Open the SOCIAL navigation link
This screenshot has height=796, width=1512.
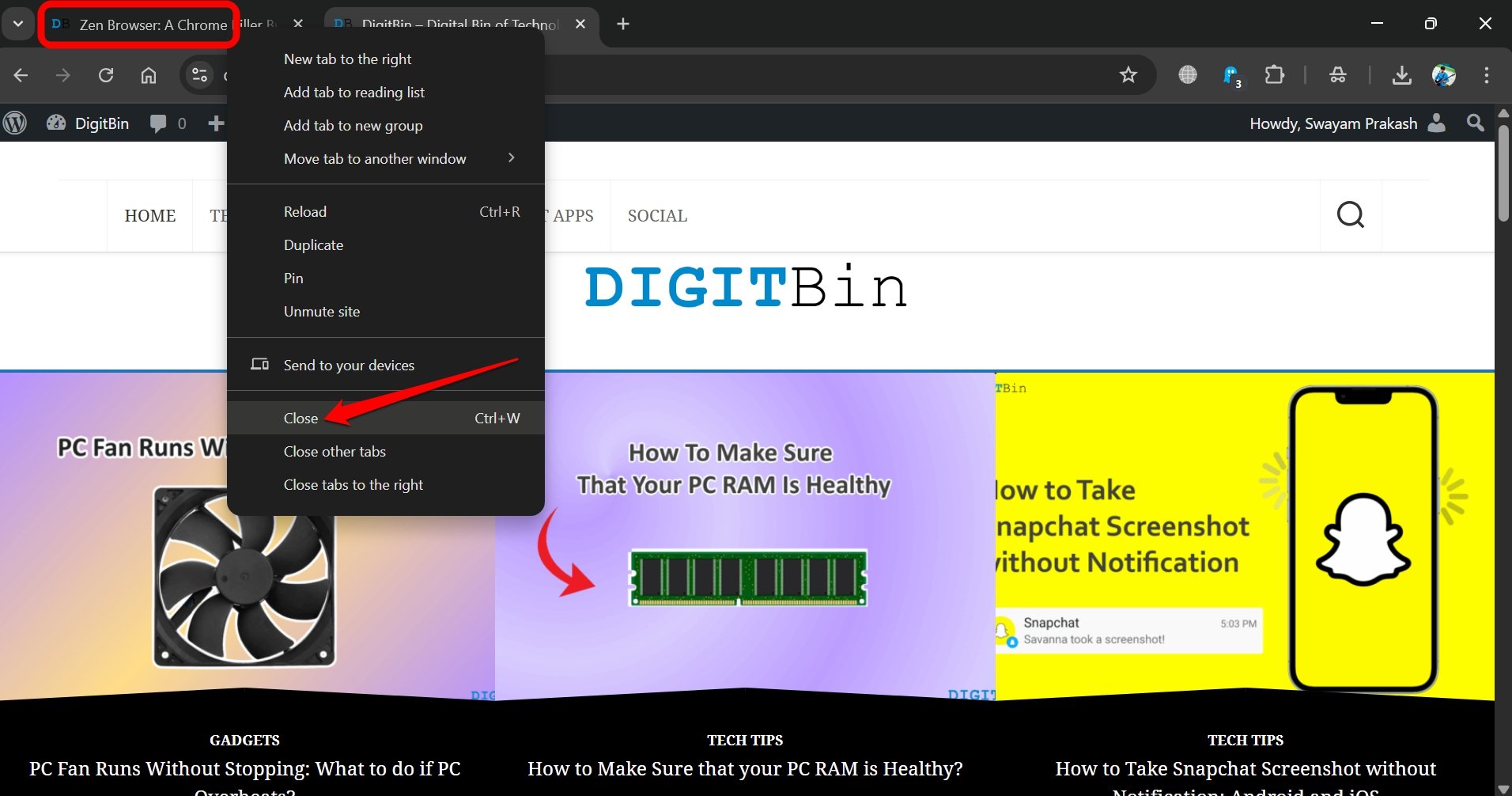657,216
